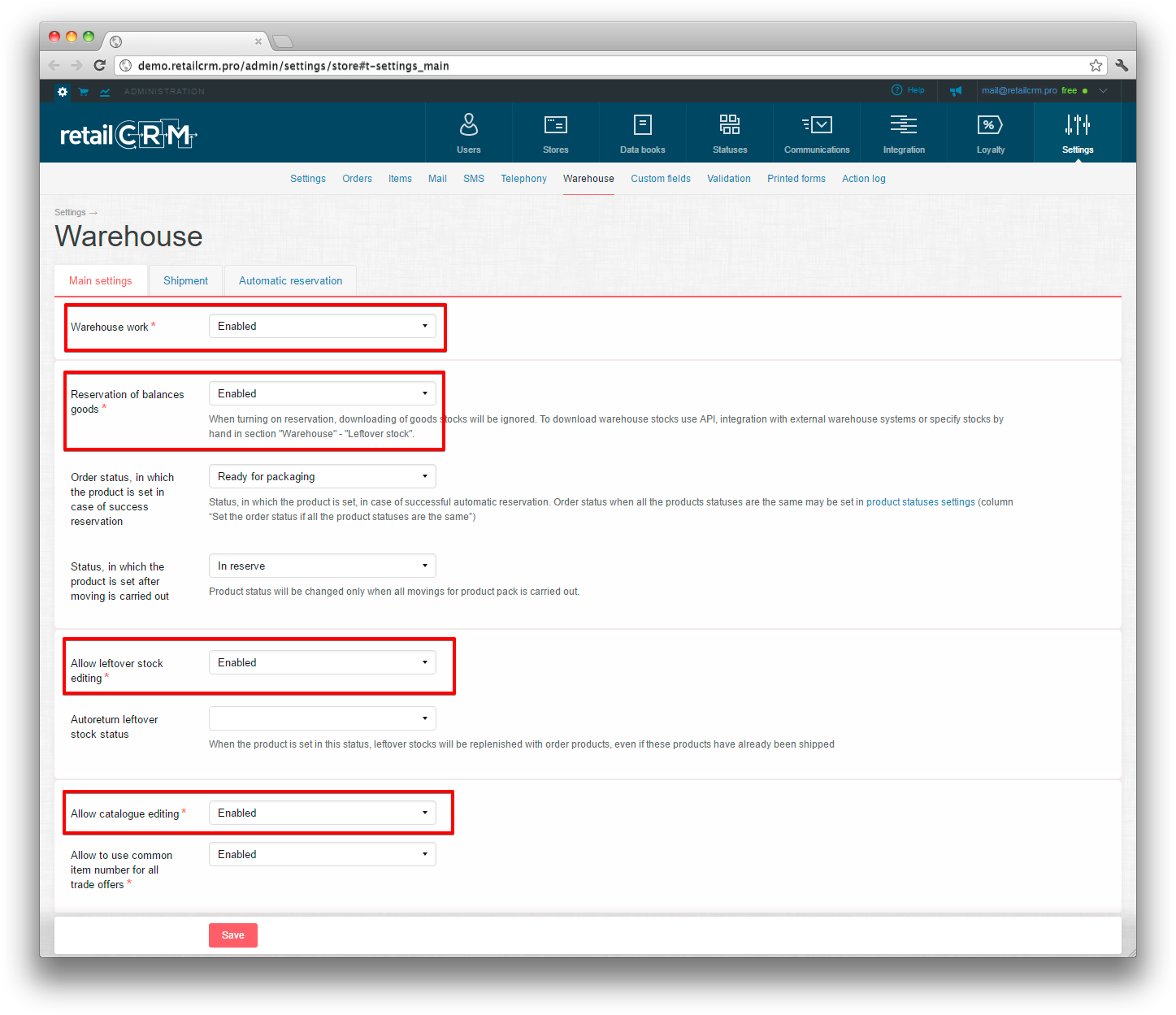The width and height of the screenshot is (1176, 1015).
Task: Close the current browser tab
Action: click(258, 41)
